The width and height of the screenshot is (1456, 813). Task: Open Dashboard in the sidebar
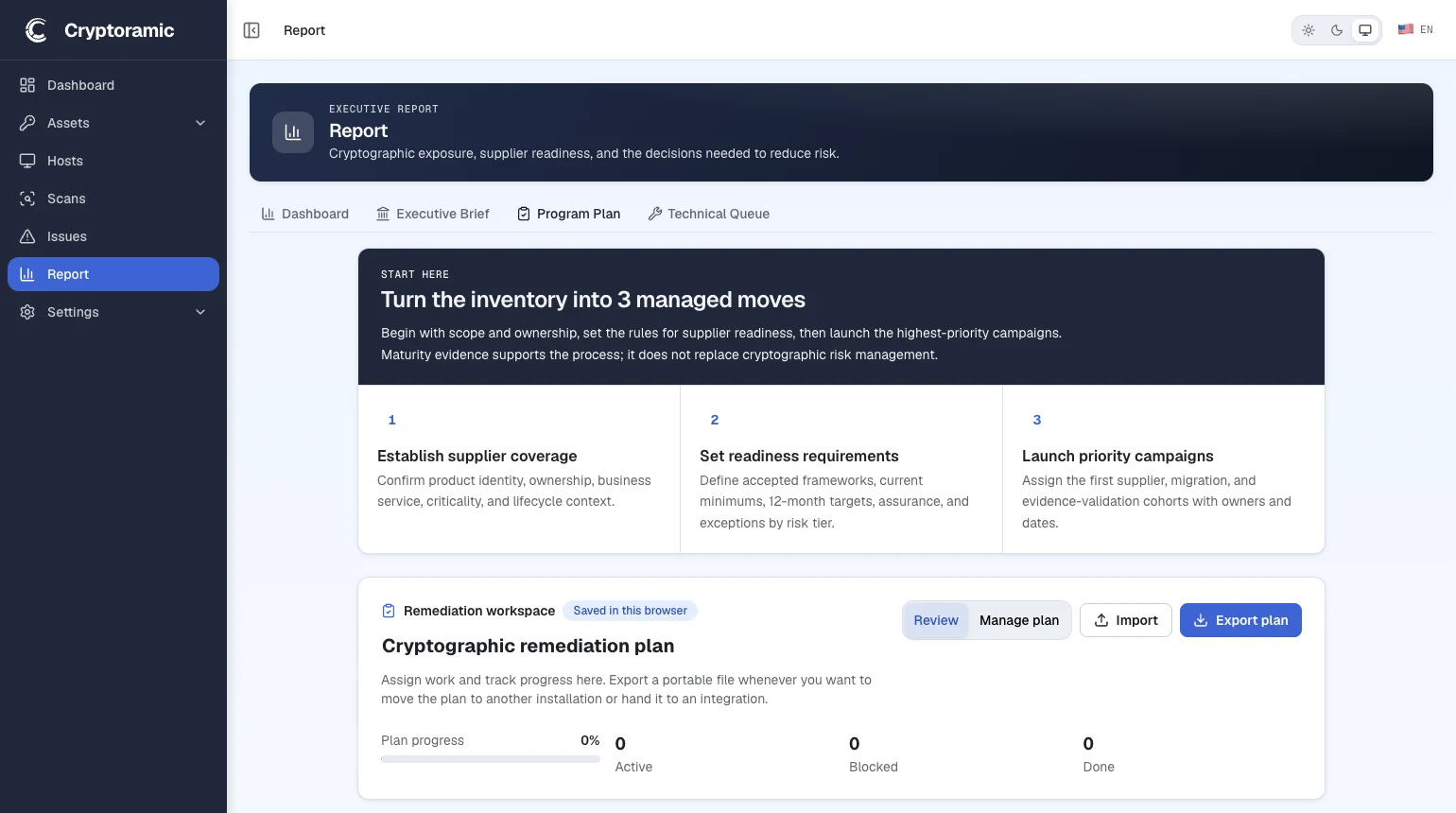[113, 85]
